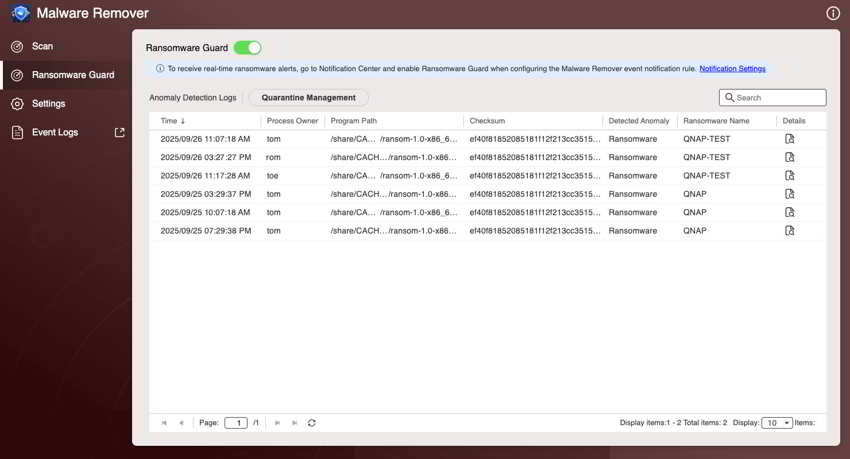Open details icon for 03:27:27 PM log
The image size is (850, 459).
pos(789,157)
